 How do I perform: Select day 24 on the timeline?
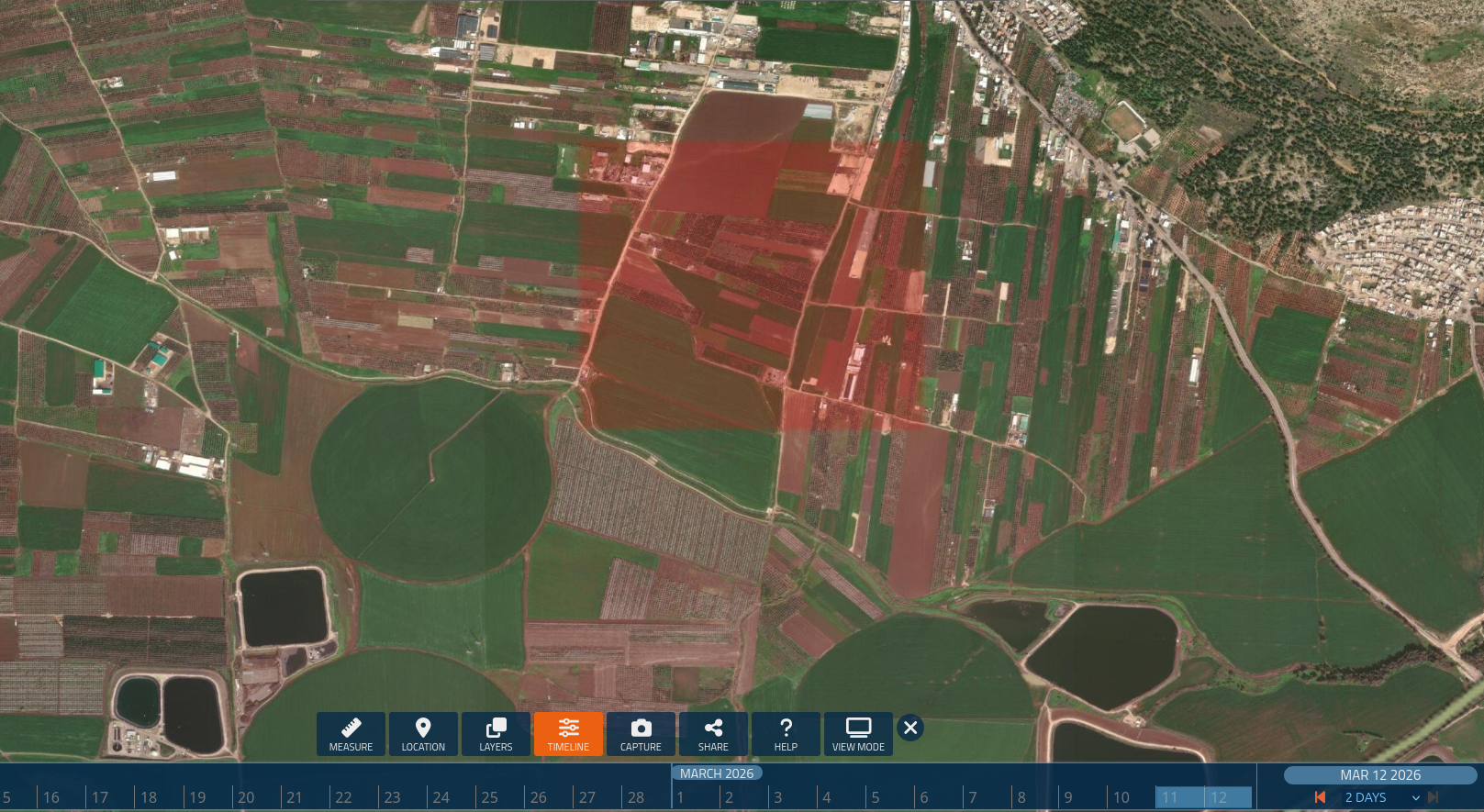pyautogui.click(x=441, y=797)
